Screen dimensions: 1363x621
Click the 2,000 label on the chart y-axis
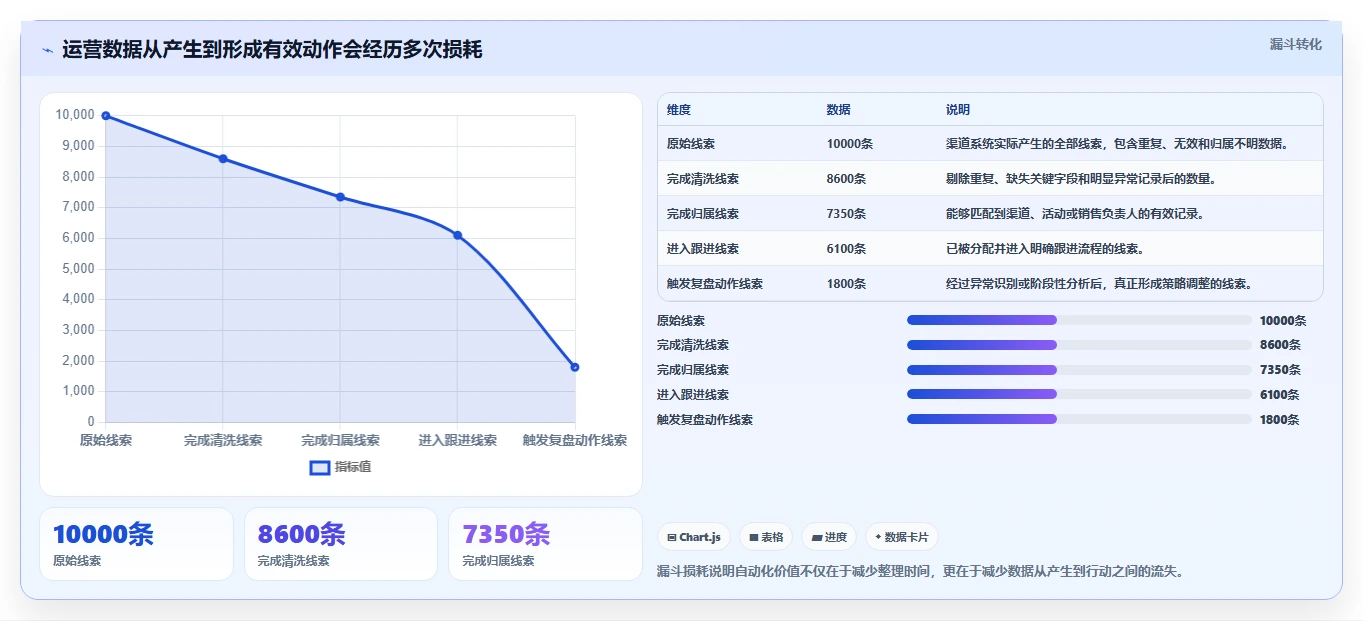click(78, 360)
